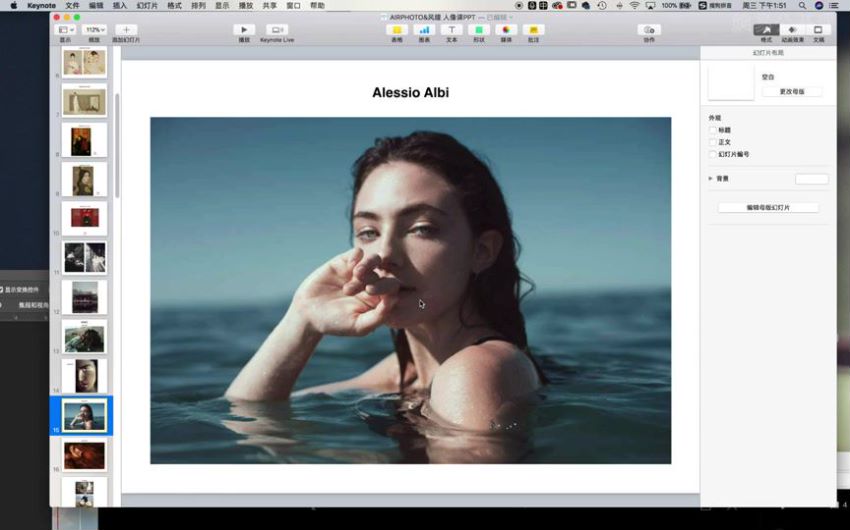Open Notification Center list icon
850x530 pixels.
point(834,5)
